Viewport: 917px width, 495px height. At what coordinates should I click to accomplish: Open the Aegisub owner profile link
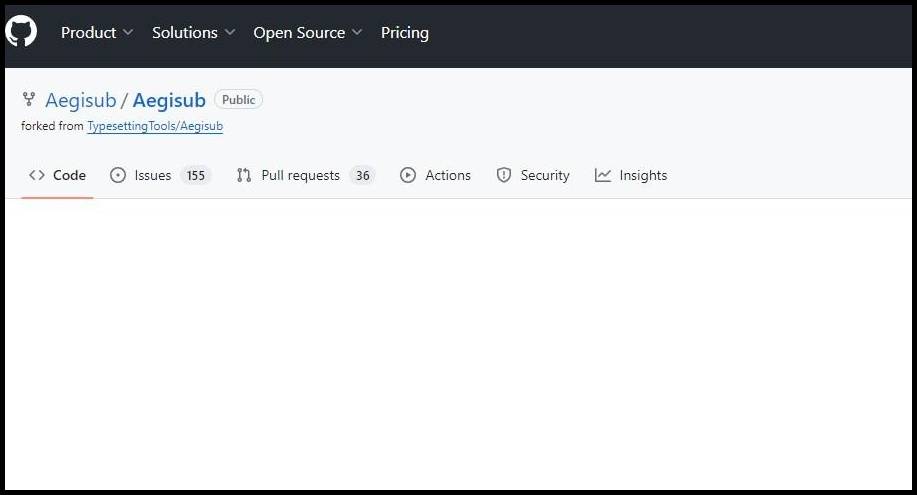point(81,100)
